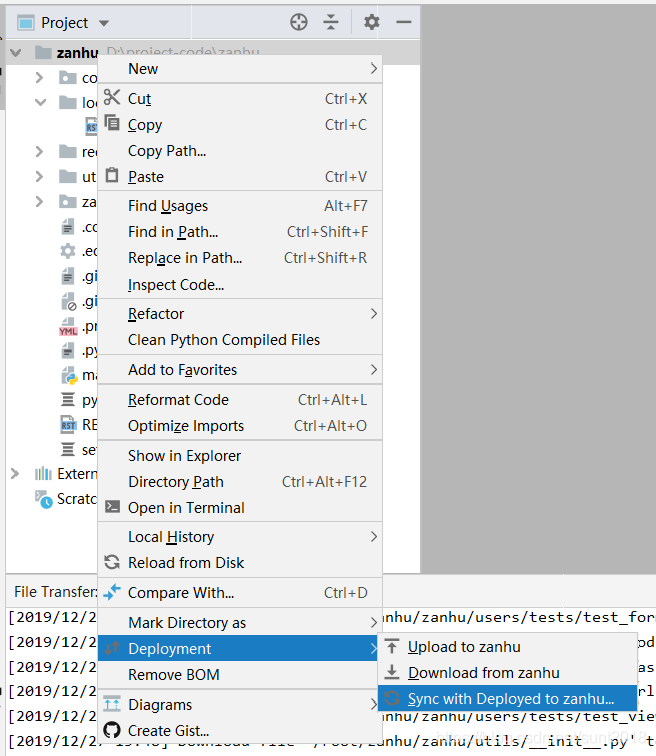This screenshot has height=756, width=656.
Task: Click the Compare With arrows icon
Action: click(x=112, y=592)
